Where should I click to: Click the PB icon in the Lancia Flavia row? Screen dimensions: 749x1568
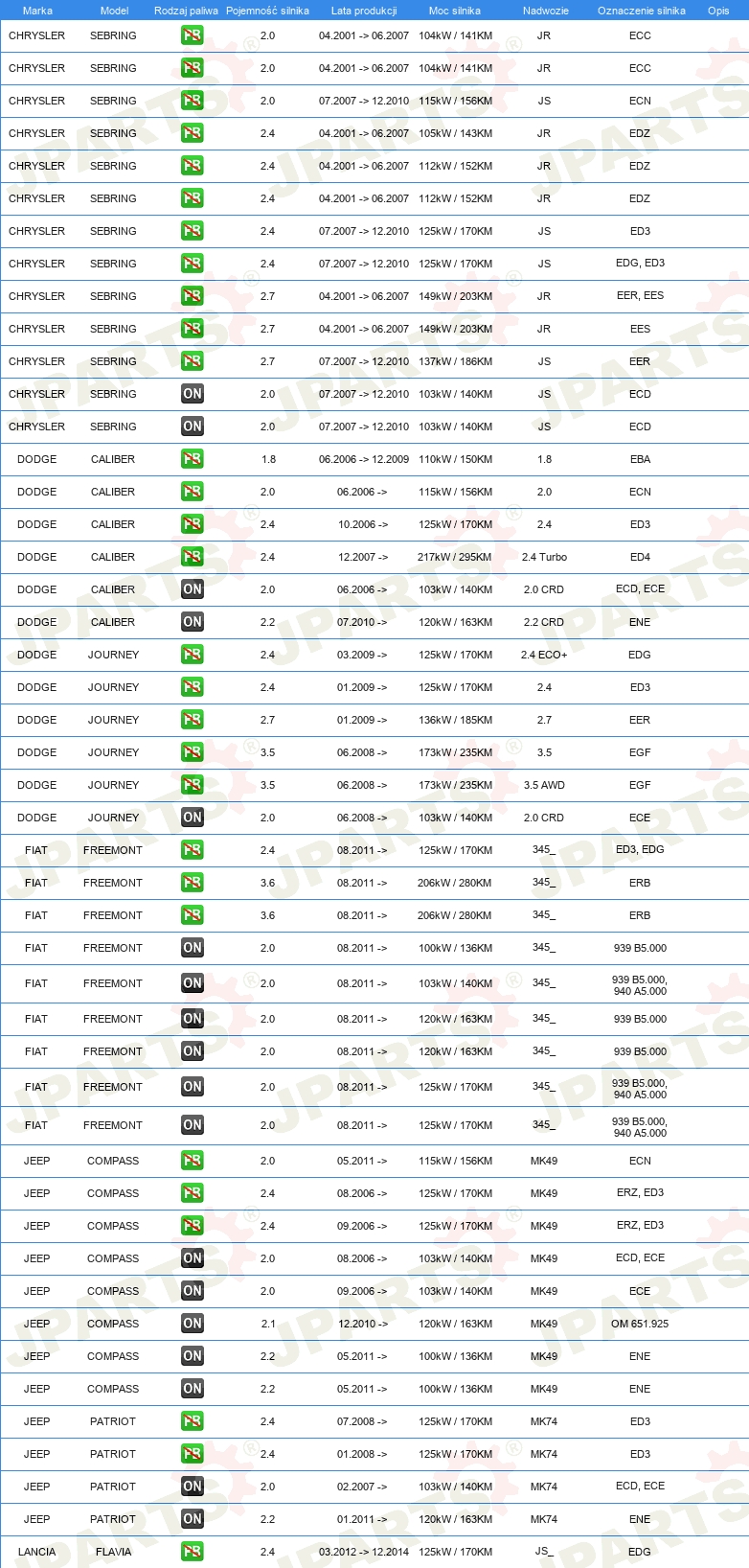193,1552
